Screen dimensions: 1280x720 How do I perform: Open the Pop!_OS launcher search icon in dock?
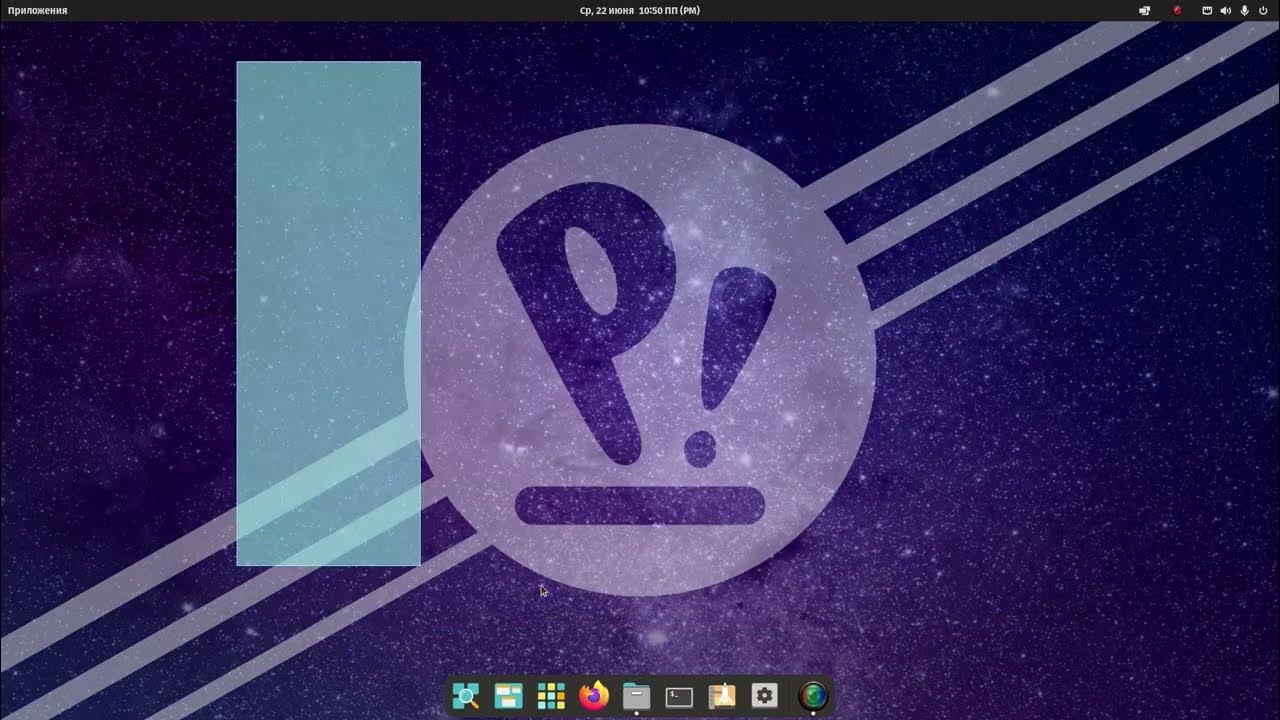466,696
